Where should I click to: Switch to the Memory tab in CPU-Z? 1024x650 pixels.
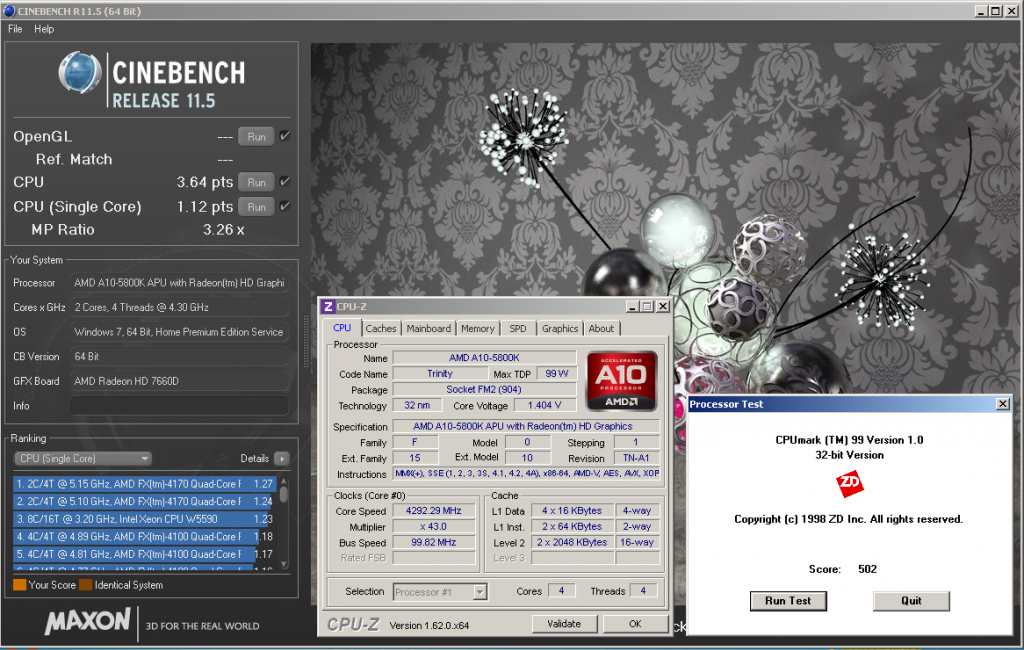coord(477,329)
